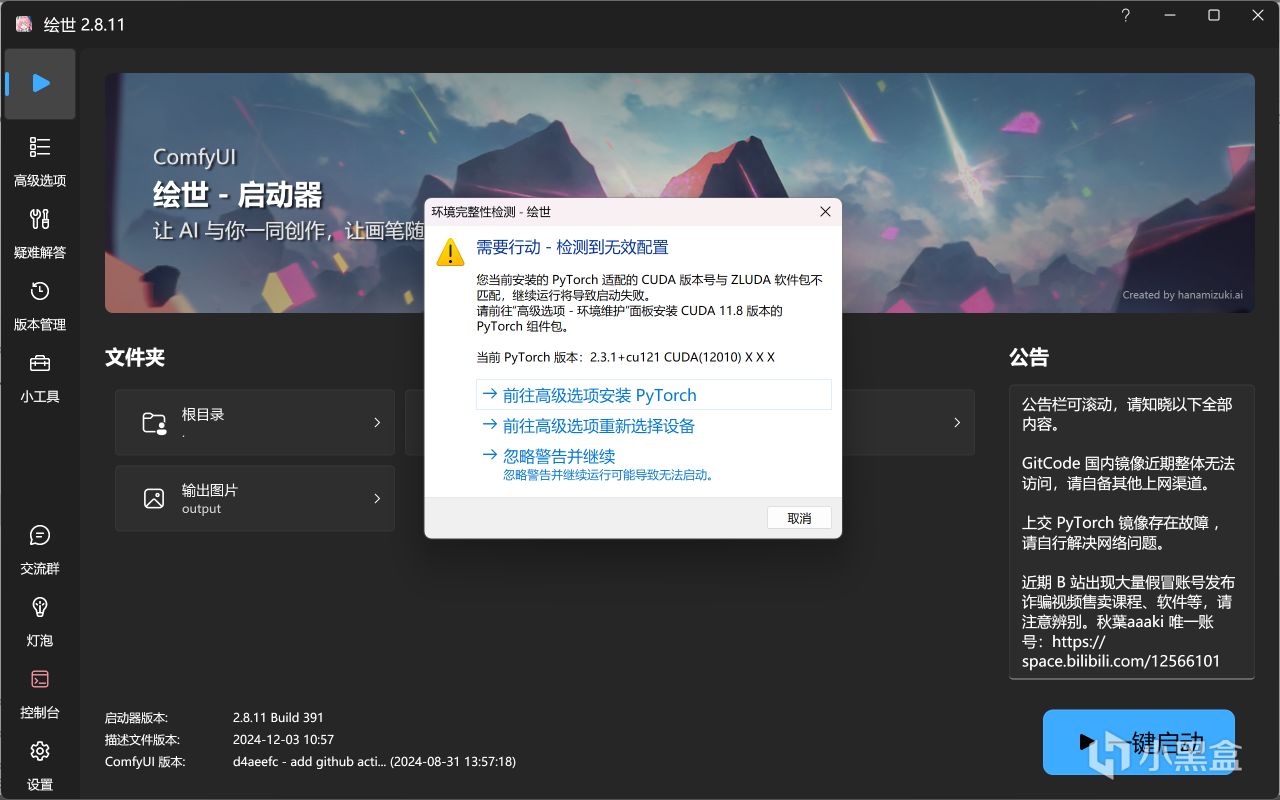Click ComfyUI version d4aeefc commit text
Image resolution: width=1280 pixels, height=800 pixels.
[x=374, y=762]
